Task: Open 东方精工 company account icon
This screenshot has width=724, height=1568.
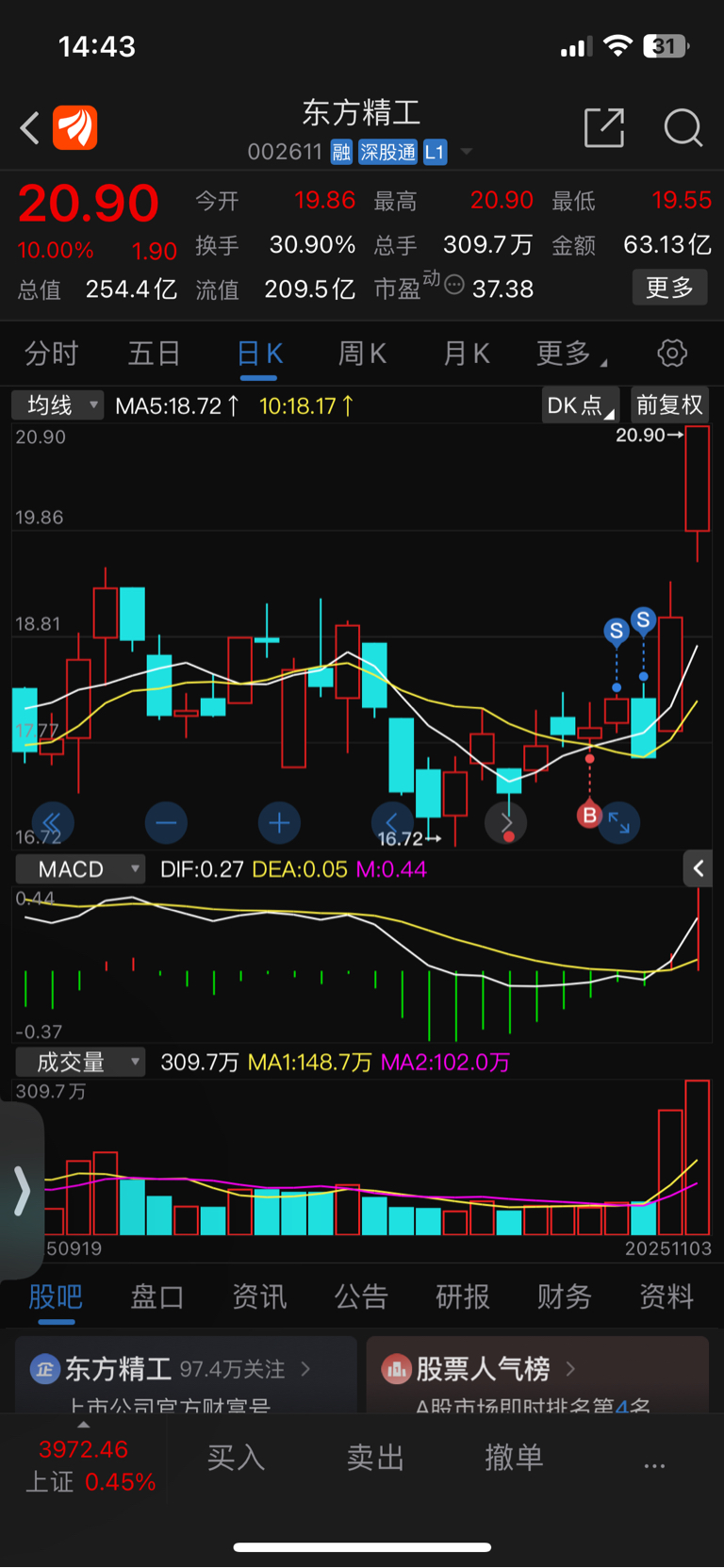Action: point(44,1368)
